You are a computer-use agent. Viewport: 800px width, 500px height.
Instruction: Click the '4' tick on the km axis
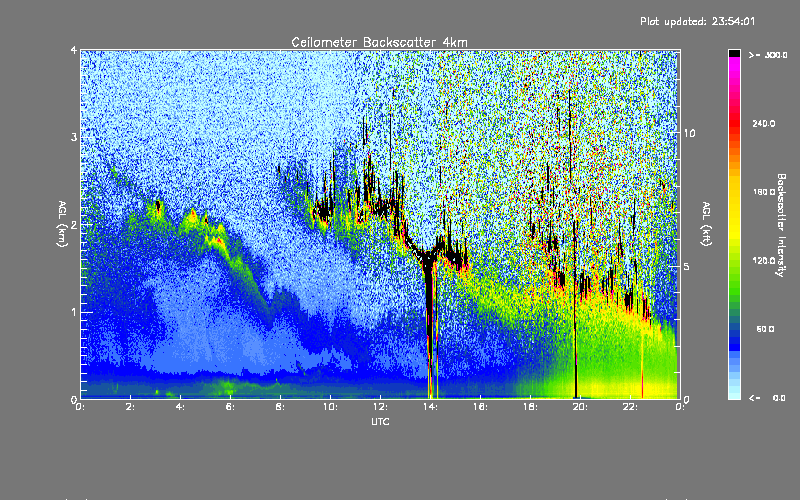(74, 50)
